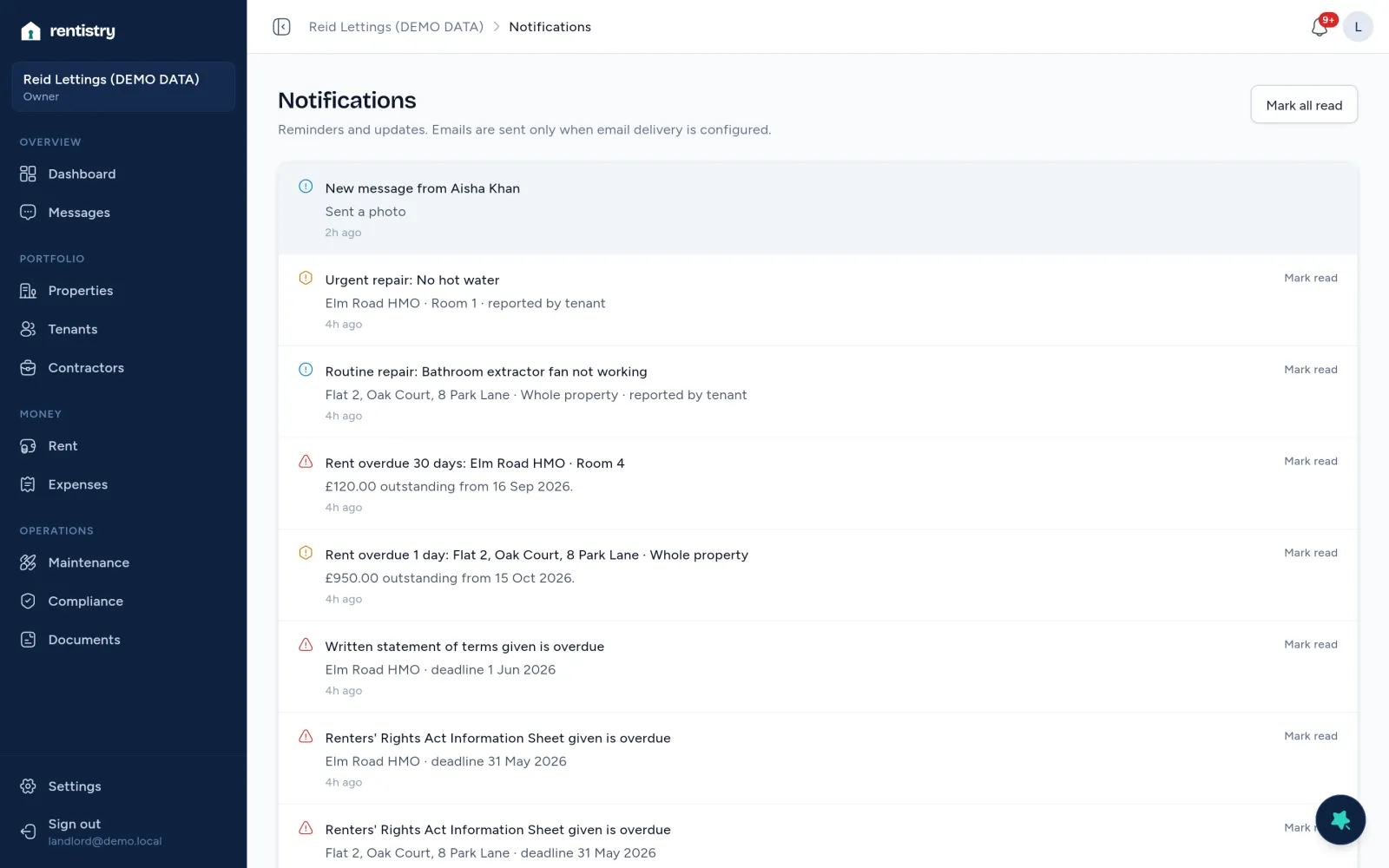Click the Mark all read button
The width and height of the screenshot is (1389, 868).
click(1304, 105)
